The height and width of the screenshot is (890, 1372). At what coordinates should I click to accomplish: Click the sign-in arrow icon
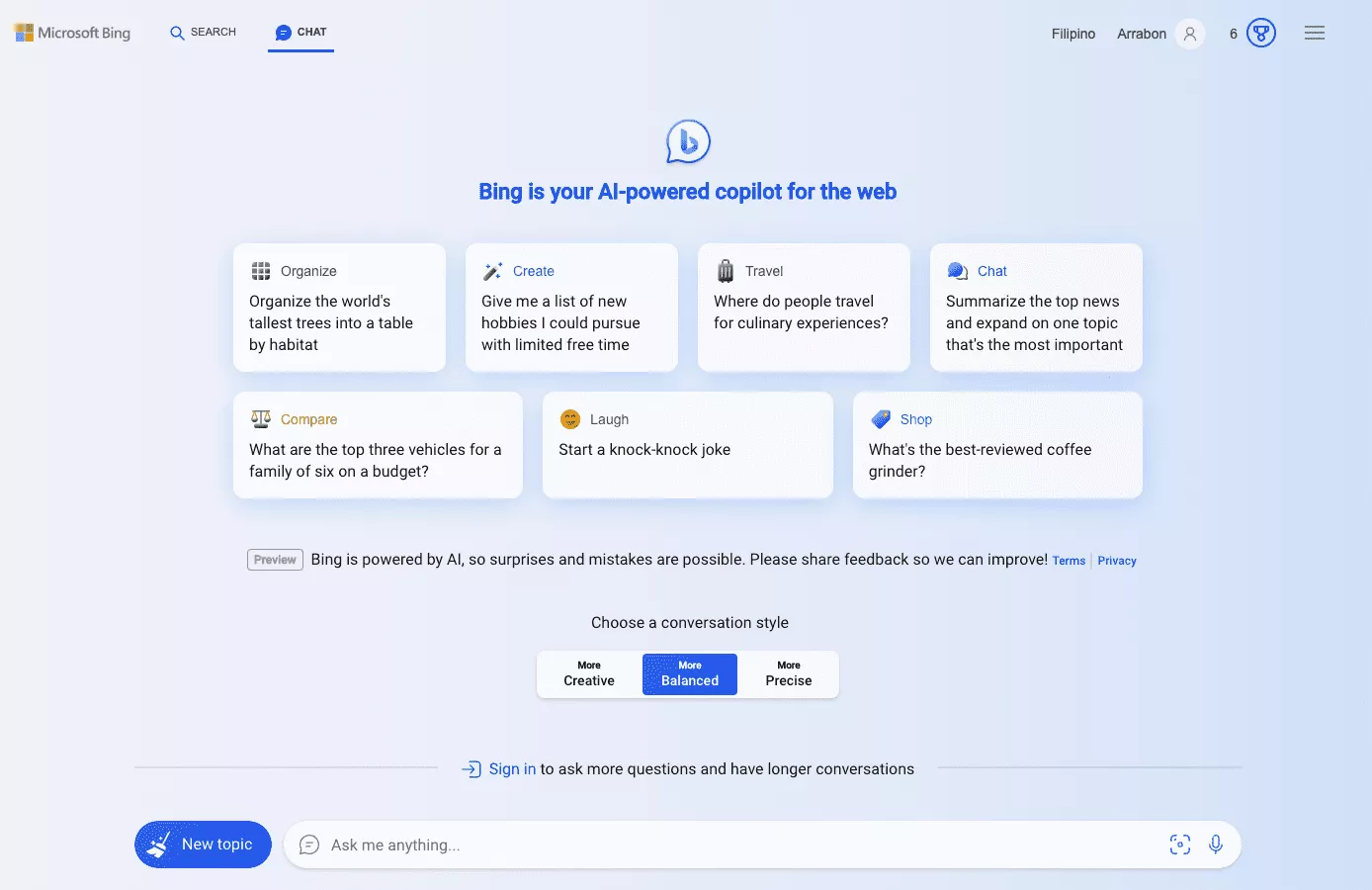[x=472, y=769]
